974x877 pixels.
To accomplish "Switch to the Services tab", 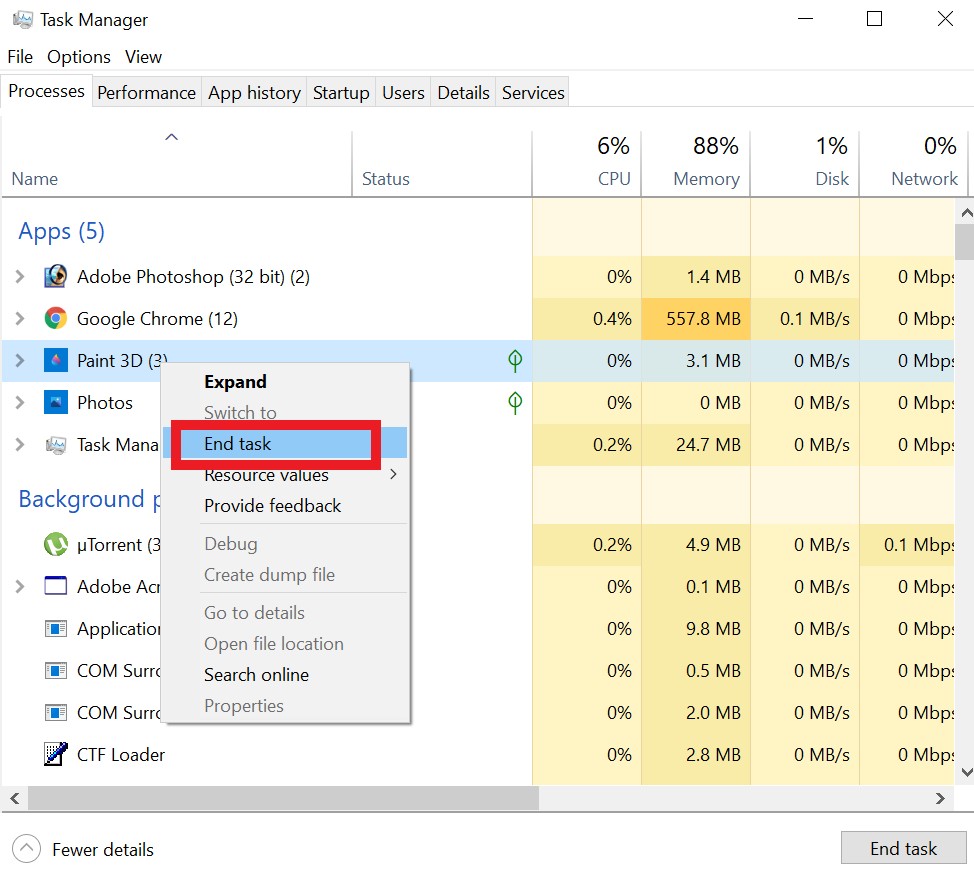I will pyautogui.click(x=533, y=93).
